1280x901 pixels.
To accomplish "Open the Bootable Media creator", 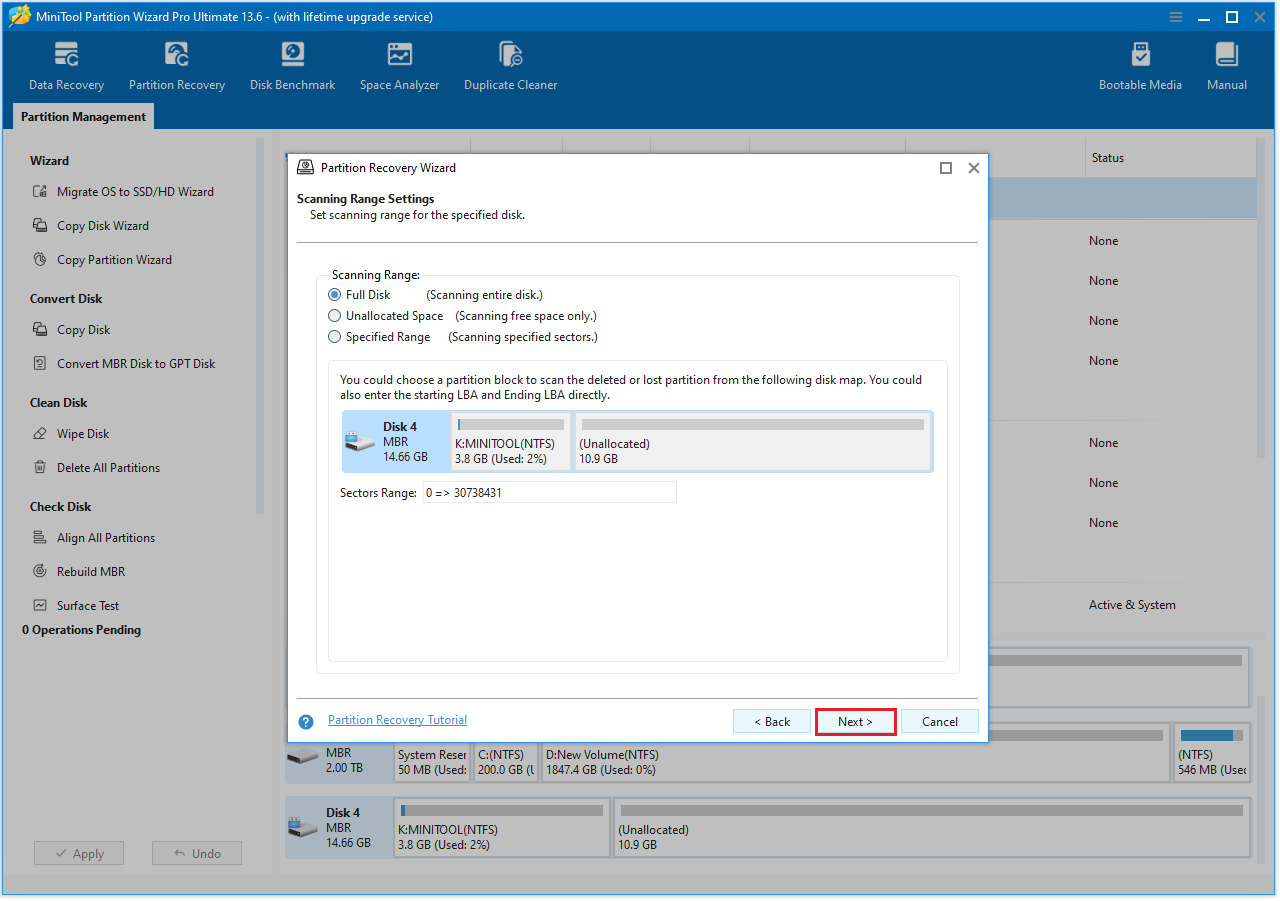I will (1140, 65).
